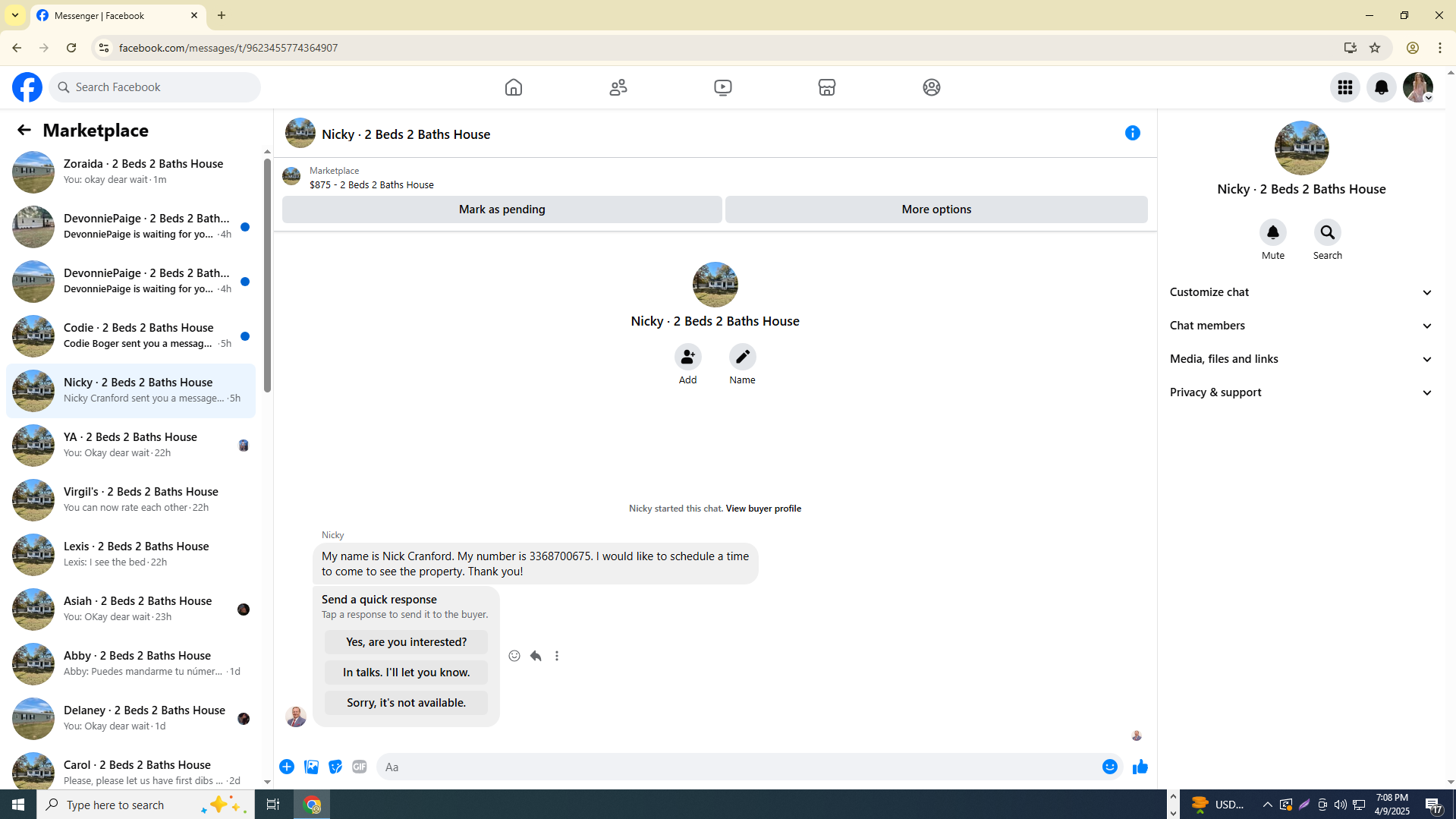1456x819 pixels.
Task: Open conversation information icon
Action: [x=1133, y=133]
